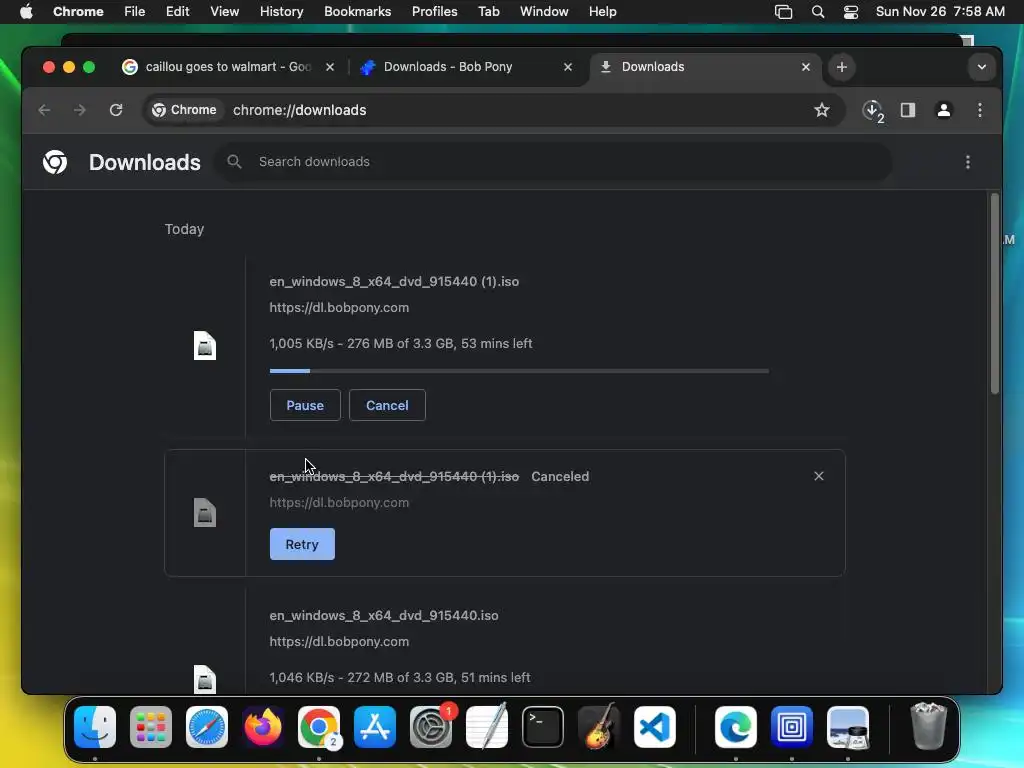
Task: Open the Bookmarks menu
Action: click(358, 11)
